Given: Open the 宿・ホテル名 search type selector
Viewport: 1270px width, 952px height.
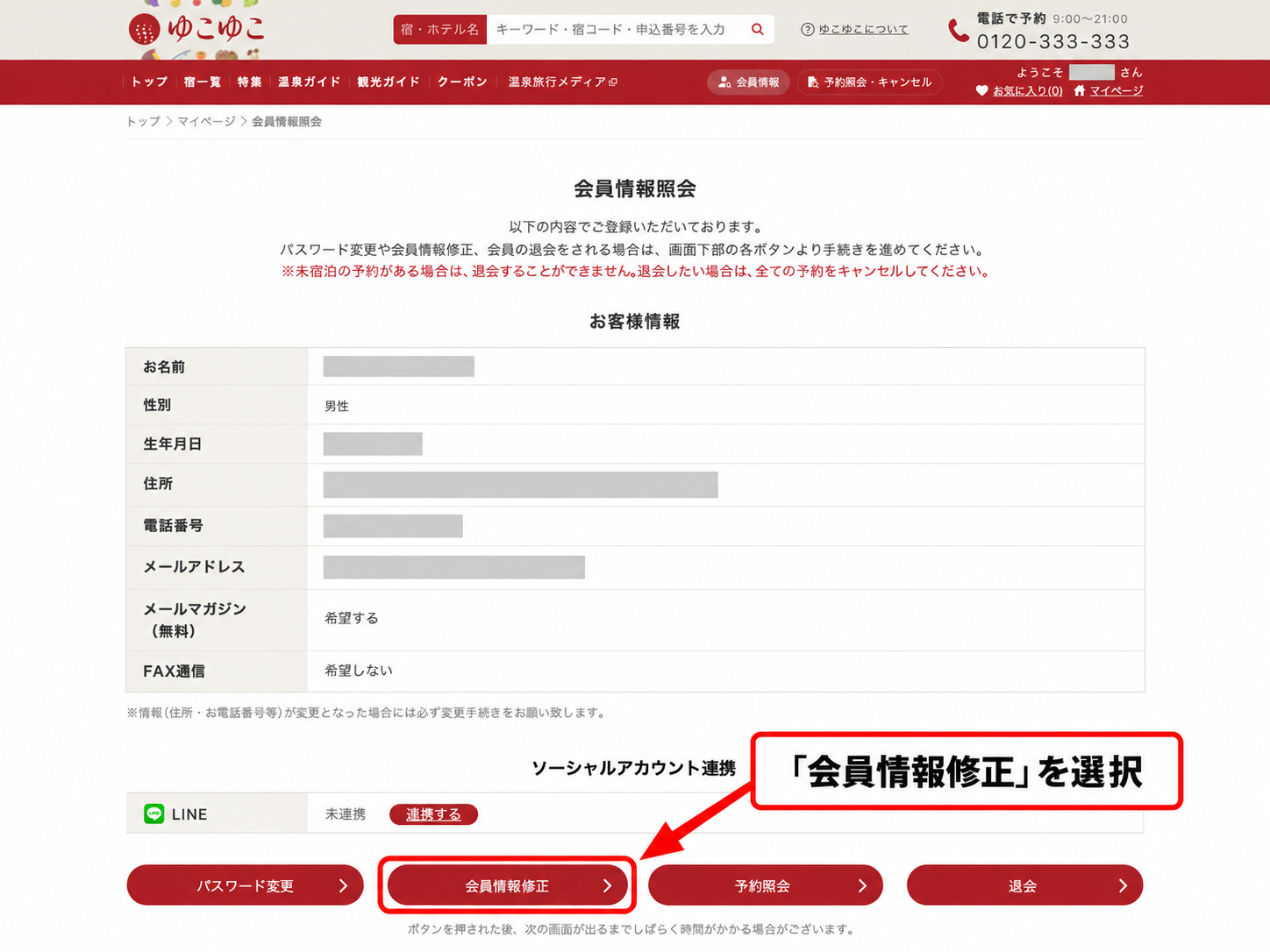Looking at the screenshot, I should click(x=440, y=29).
